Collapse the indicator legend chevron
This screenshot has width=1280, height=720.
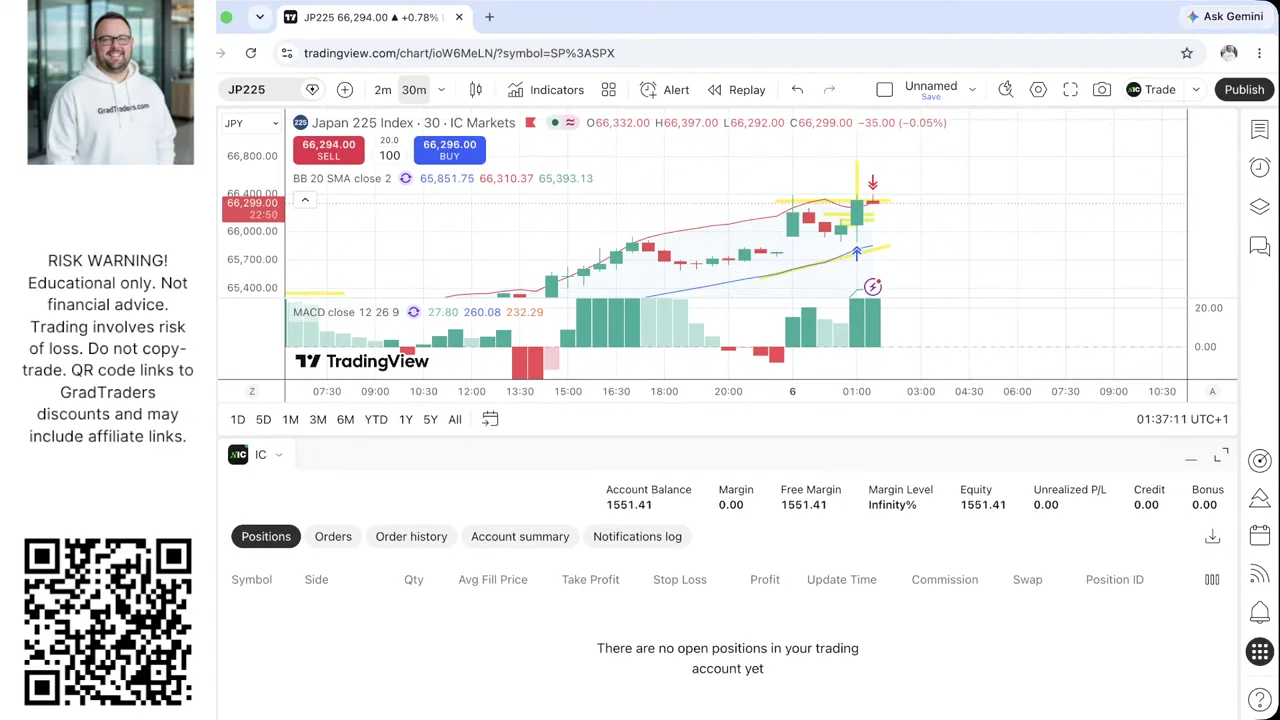coord(305,200)
